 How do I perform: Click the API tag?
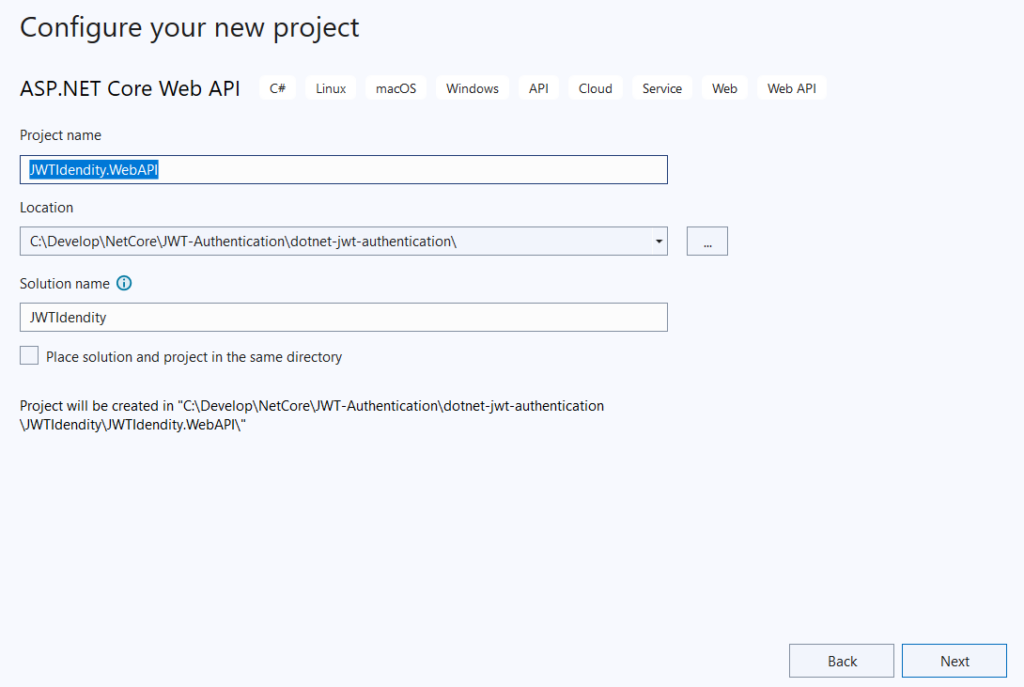pyautogui.click(x=539, y=88)
